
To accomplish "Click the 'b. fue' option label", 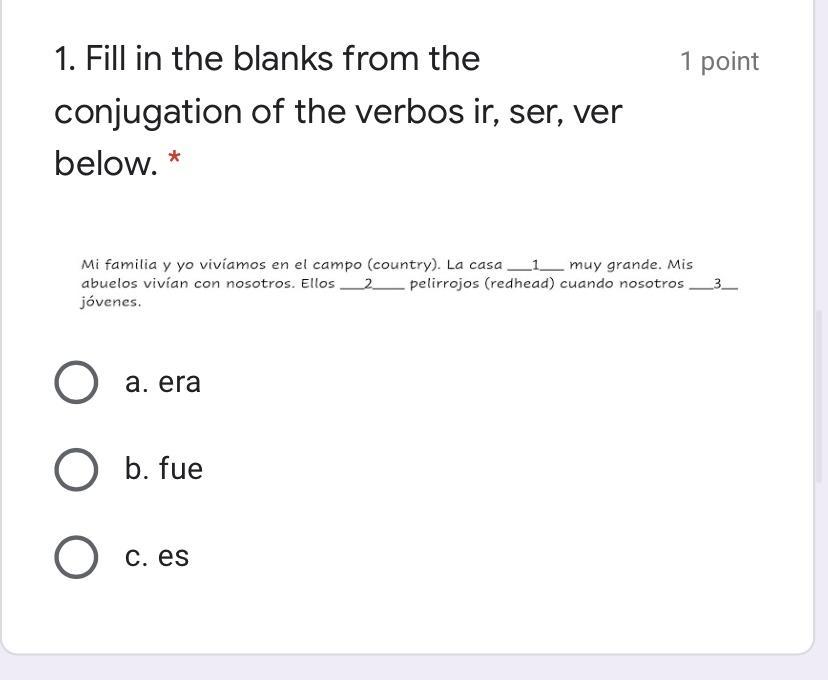I will click(x=164, y=469).
